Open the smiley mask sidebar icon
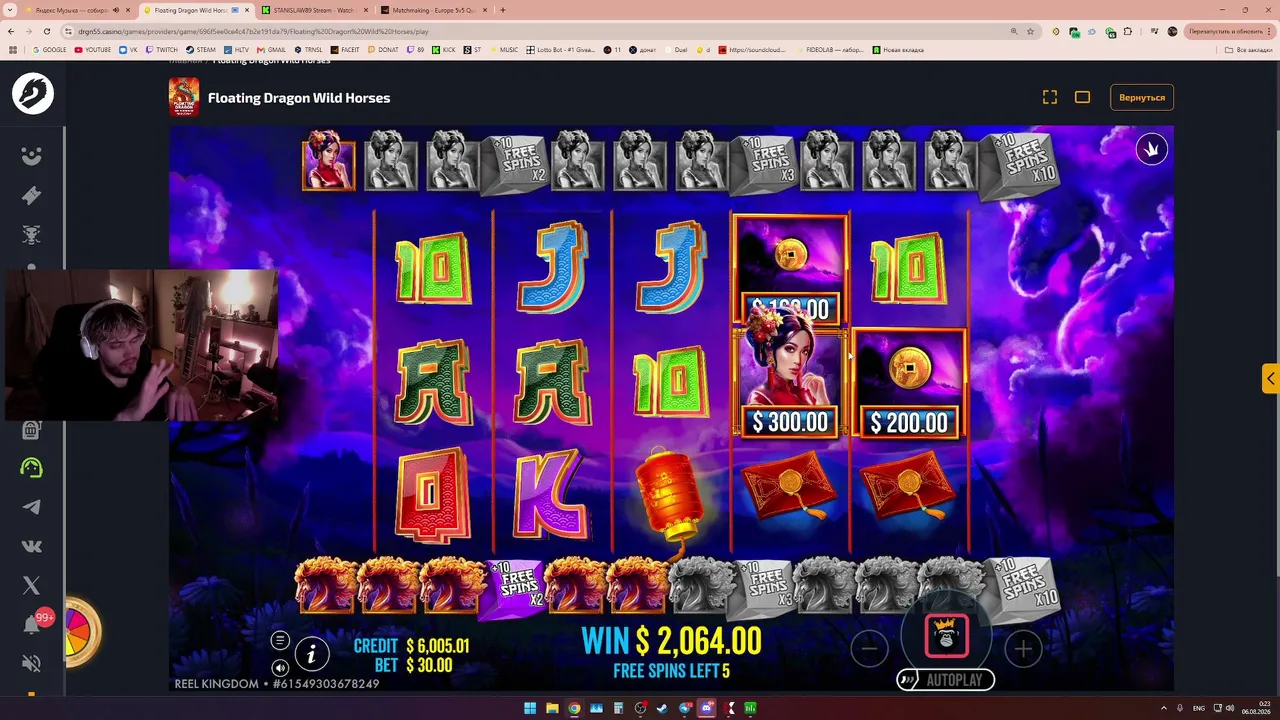Viewport: 1280px width, 720px height. pyautogui.click(x=32, y=156)
